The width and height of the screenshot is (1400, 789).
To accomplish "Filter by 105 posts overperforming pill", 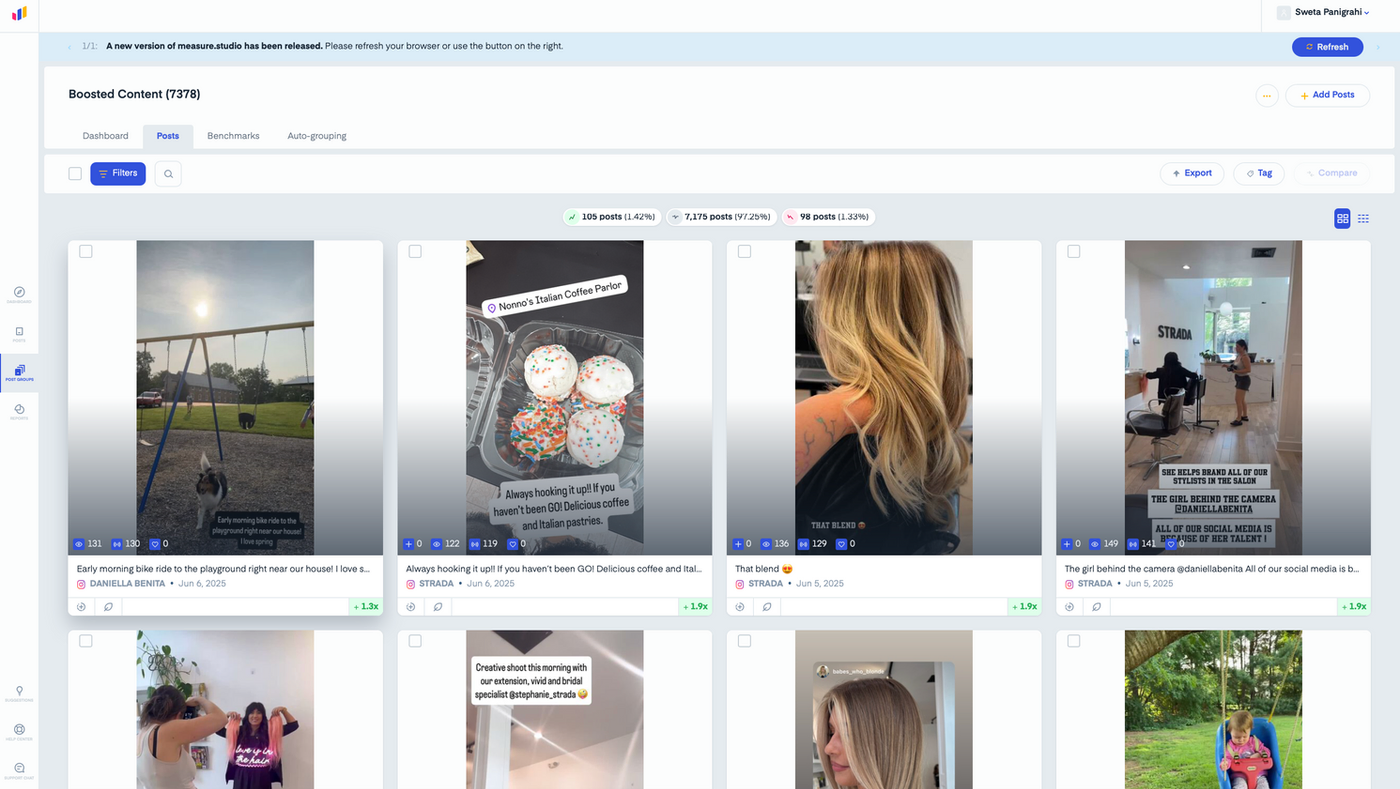I will [611, 216].
